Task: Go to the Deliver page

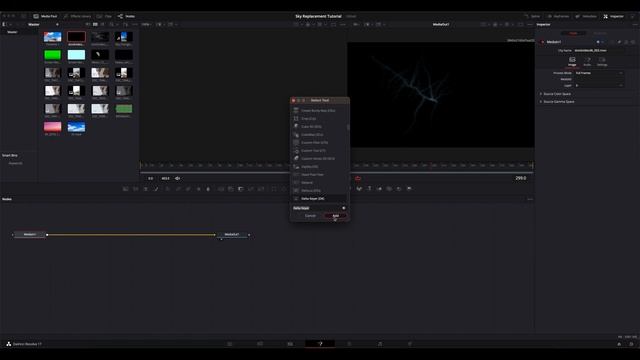Action: (410, 344)
